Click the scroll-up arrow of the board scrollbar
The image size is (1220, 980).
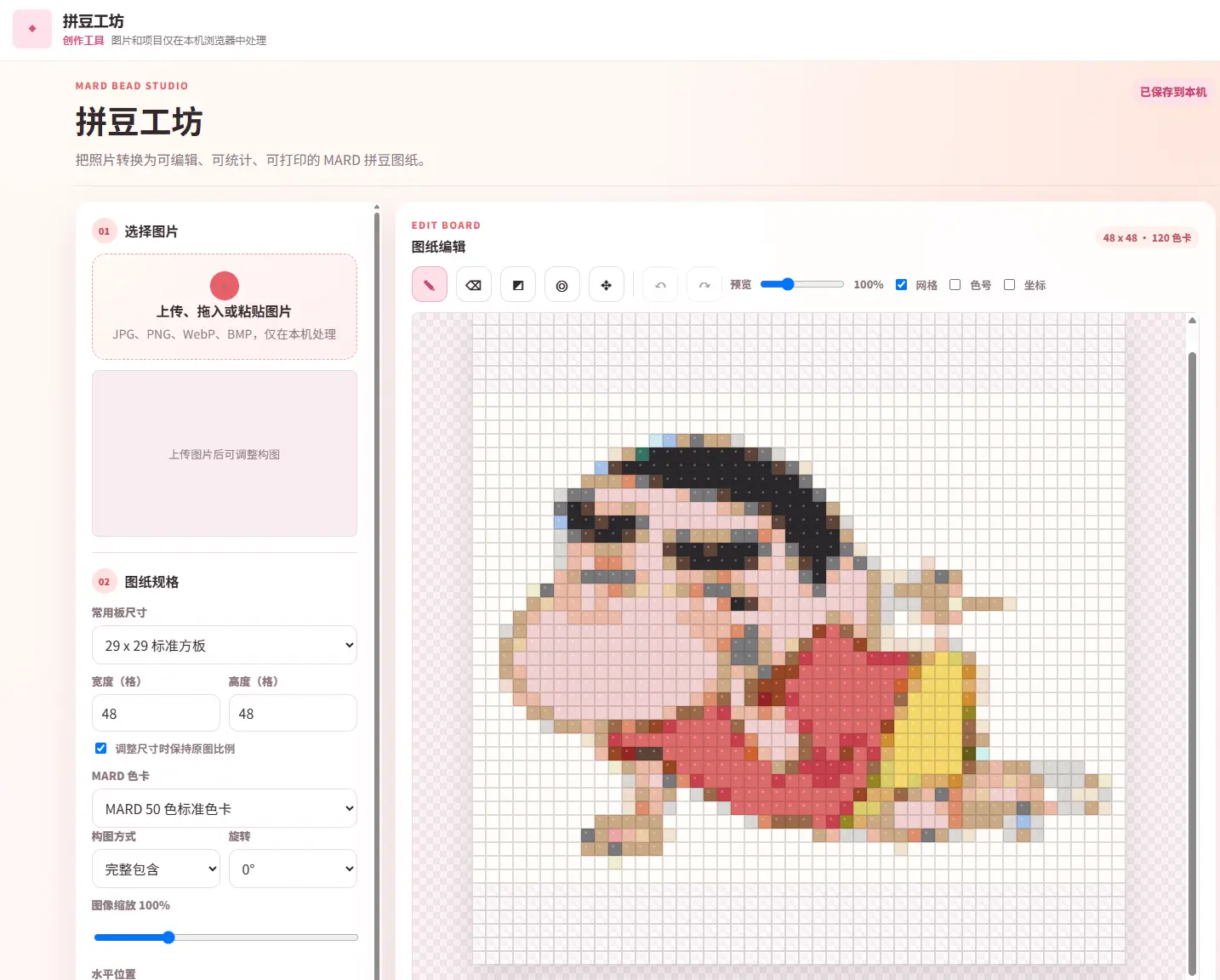pyautogui.click(x=1193, y=321)
